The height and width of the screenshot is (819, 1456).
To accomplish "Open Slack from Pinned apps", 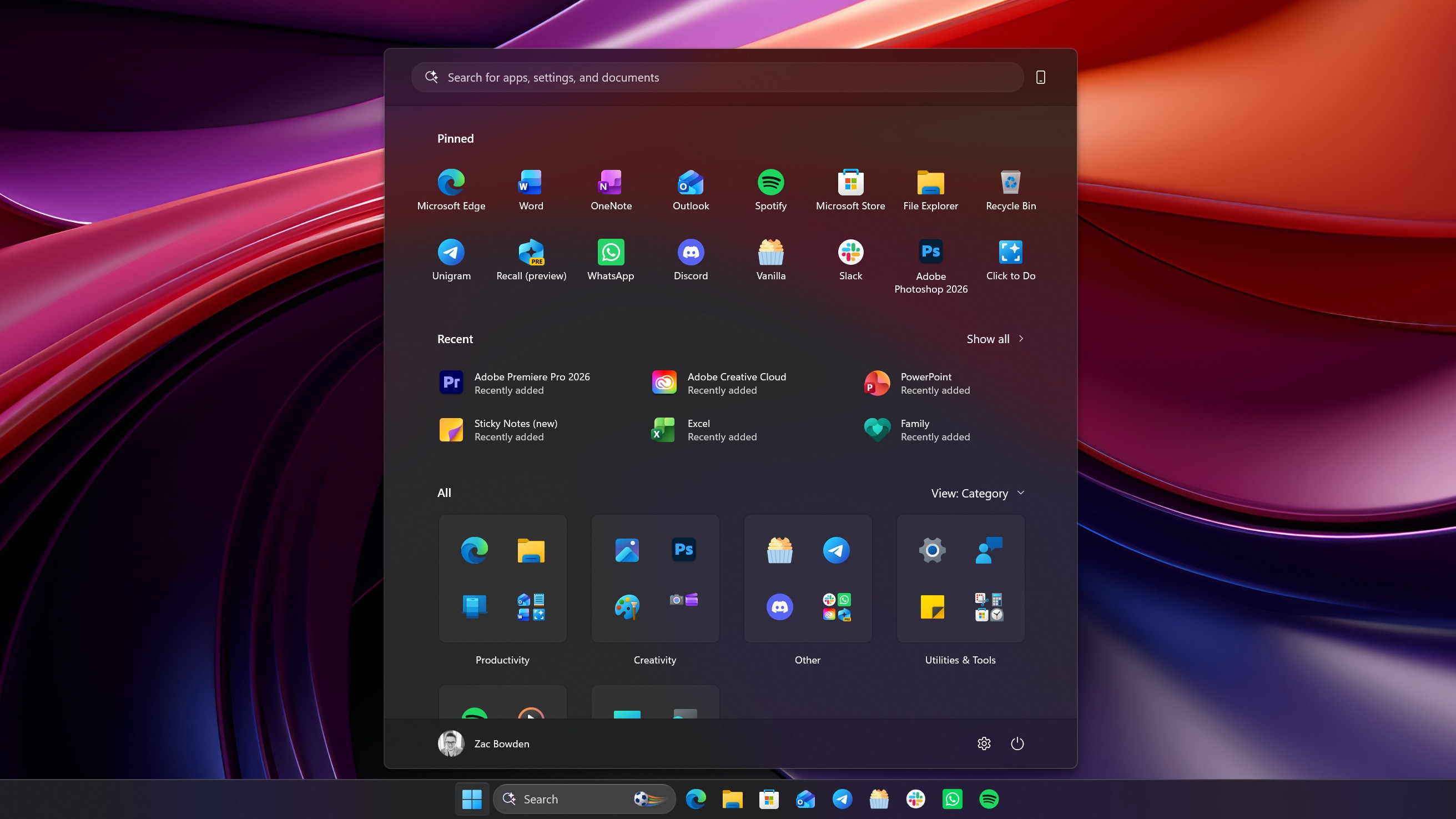I will pyautogui.click(x=850, y=260).
